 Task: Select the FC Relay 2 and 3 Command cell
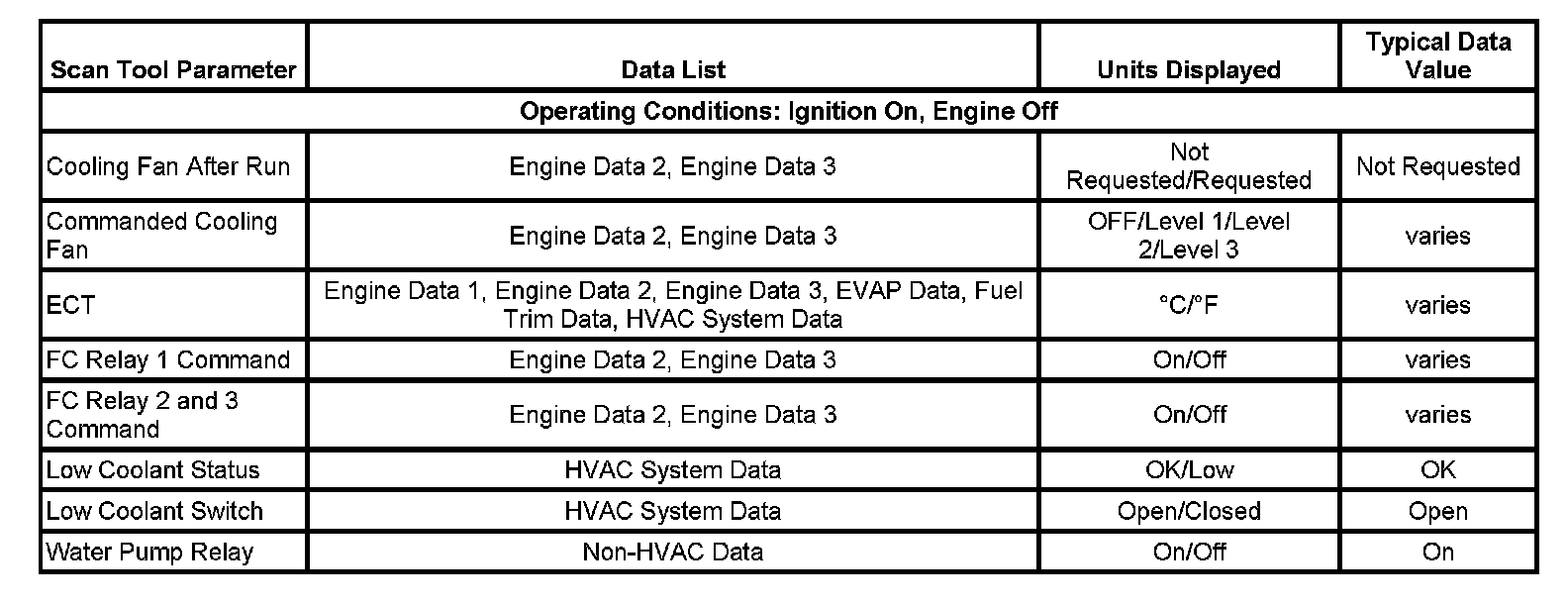point(143,415)
